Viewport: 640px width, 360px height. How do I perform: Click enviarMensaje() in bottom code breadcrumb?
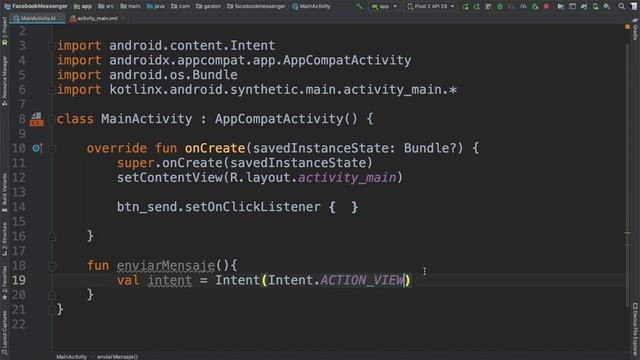118,357
